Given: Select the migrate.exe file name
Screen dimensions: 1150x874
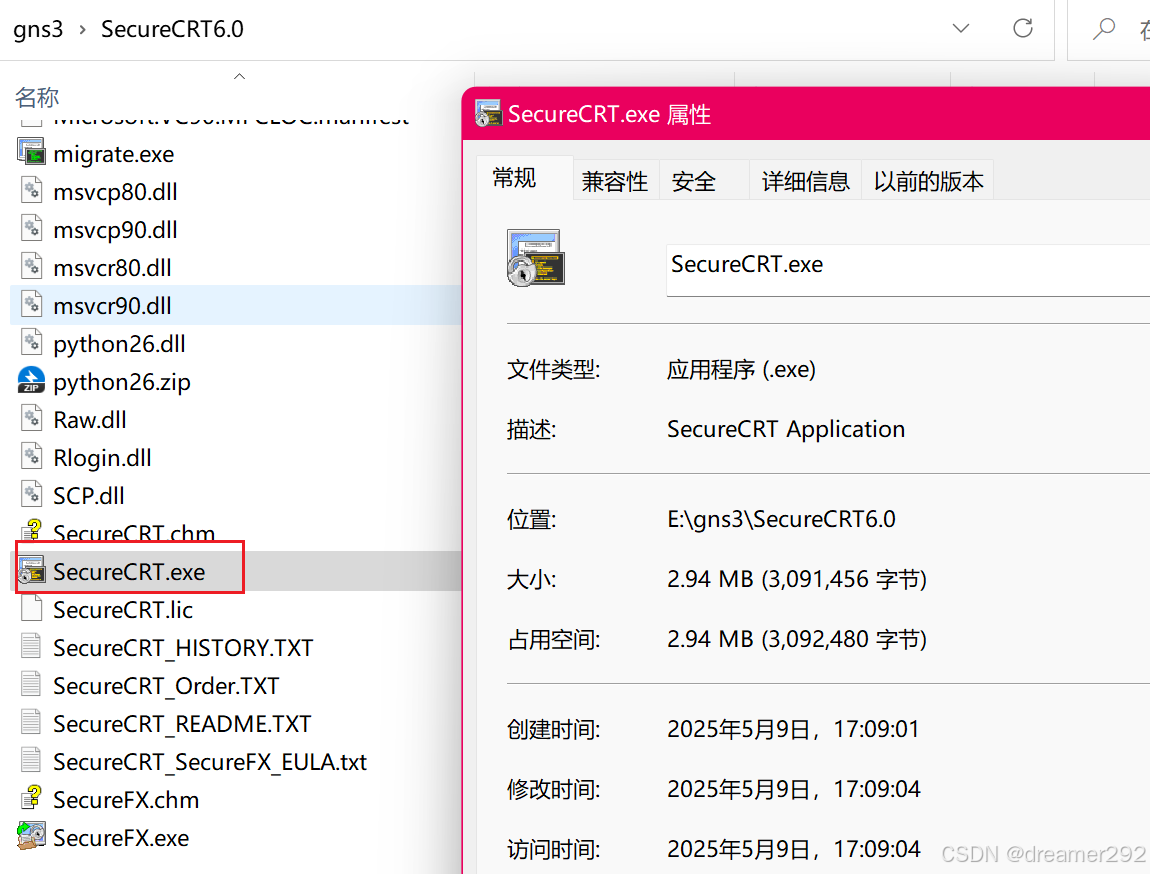Looking at the screenshot, I should click(114, 154).
